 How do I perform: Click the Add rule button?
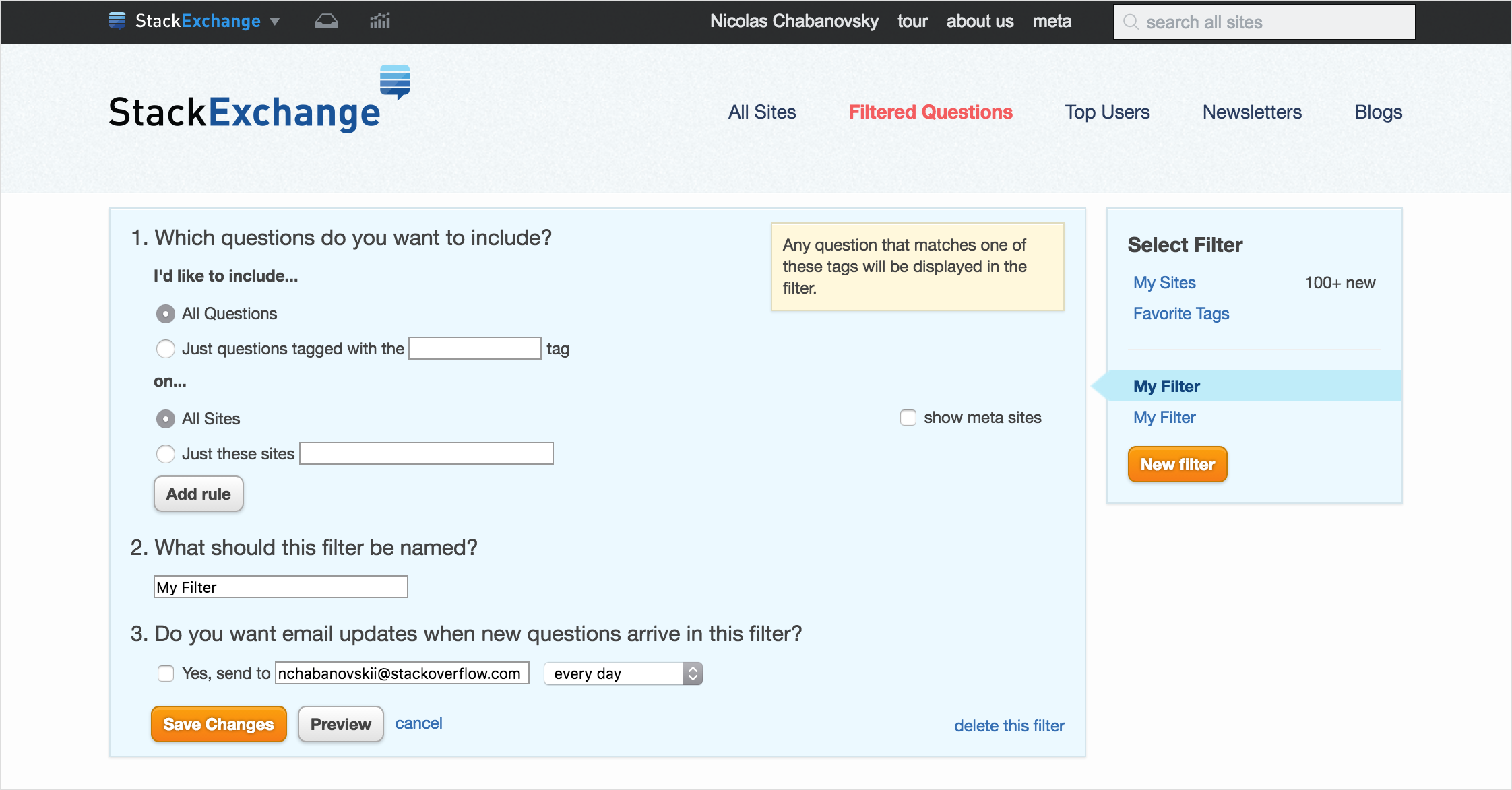tap(199, 492)
